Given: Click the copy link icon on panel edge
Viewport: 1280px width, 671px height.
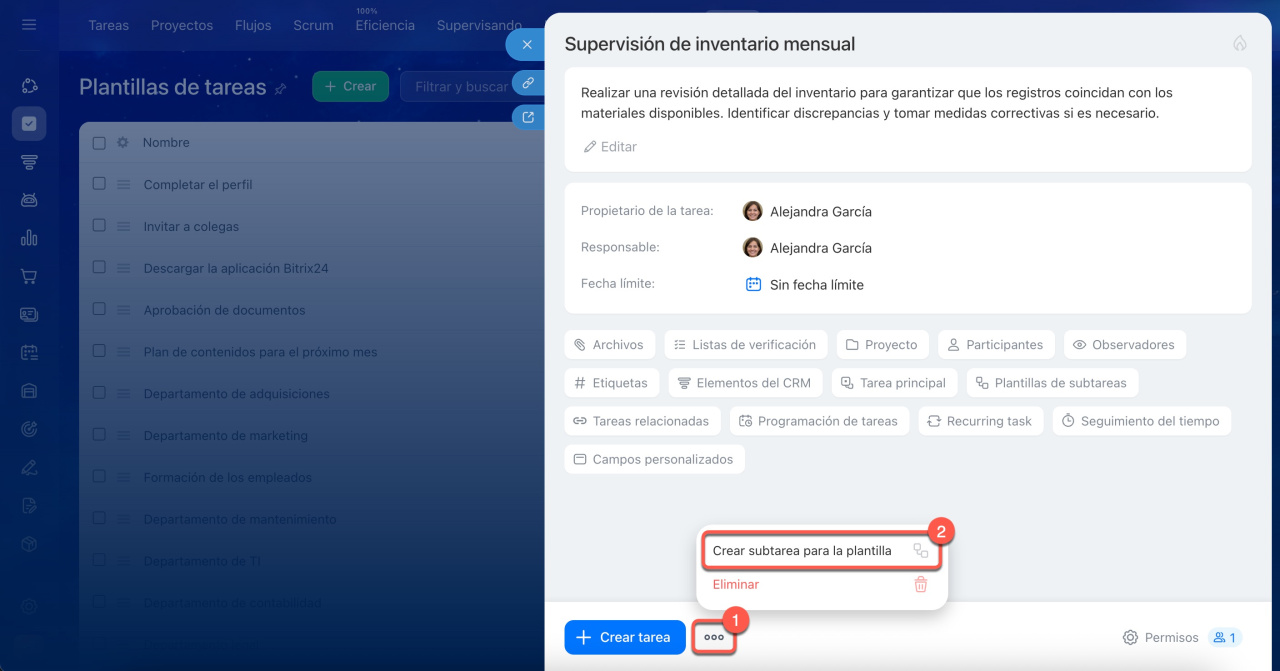Looking at the screenshot, I should click(527, 83).
